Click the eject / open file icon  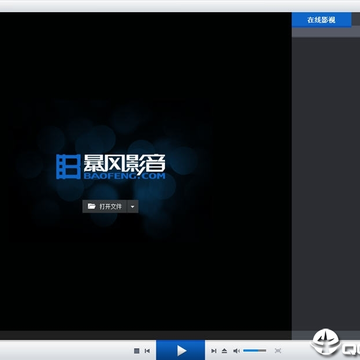click(x=224, y=351)
